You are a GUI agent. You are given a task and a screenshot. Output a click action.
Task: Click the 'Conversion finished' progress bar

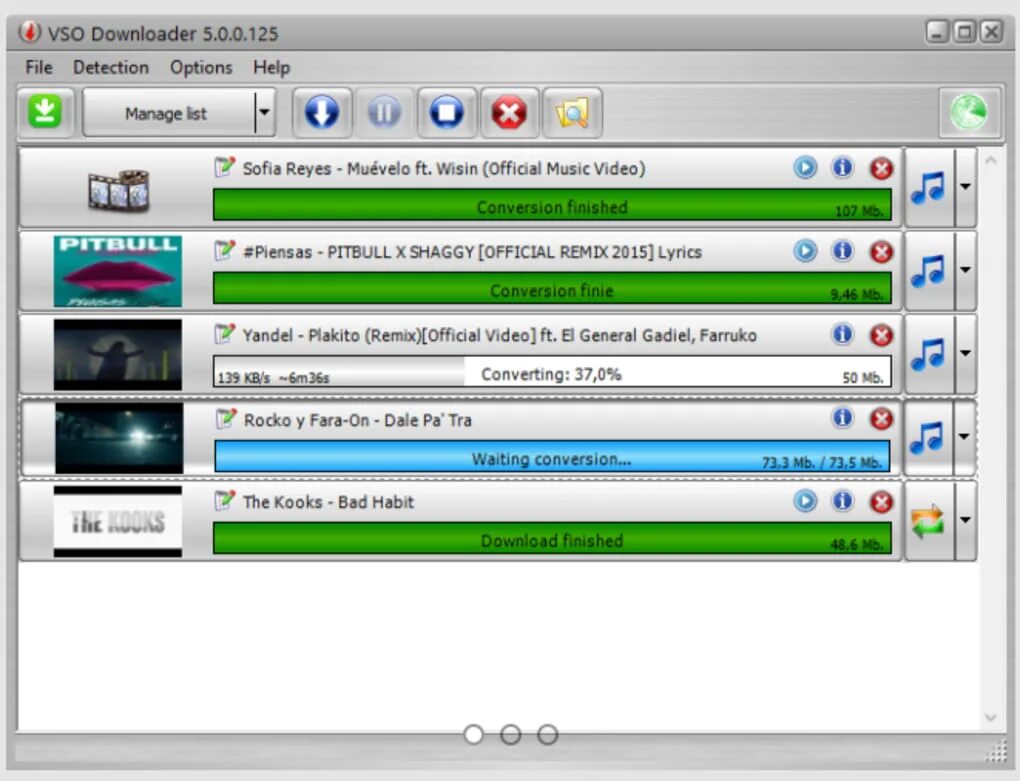tap(552, 205)
